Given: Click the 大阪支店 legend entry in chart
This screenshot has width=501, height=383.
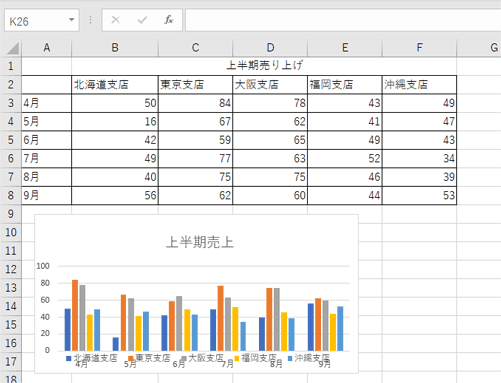Looking at the screenshot, I should click(203, 358).
